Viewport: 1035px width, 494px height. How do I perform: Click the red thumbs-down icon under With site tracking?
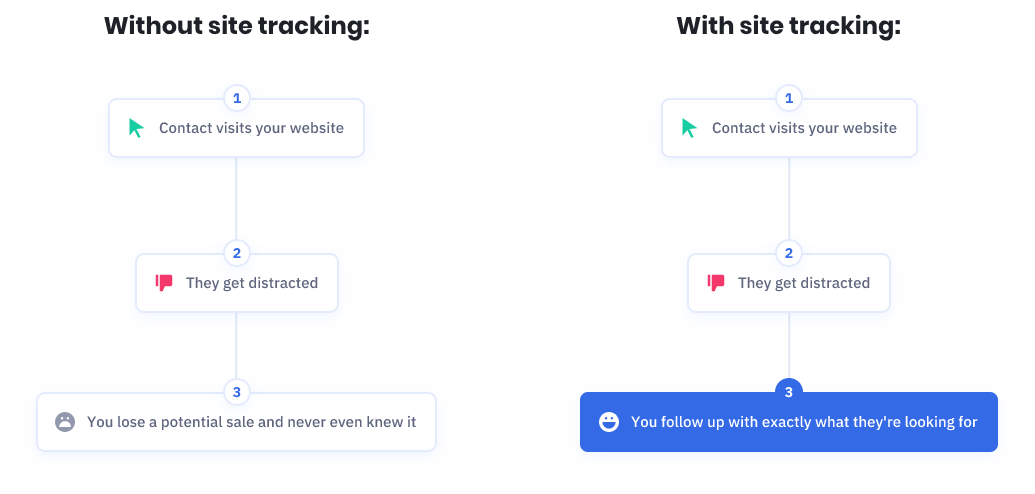tap(716, 283)
